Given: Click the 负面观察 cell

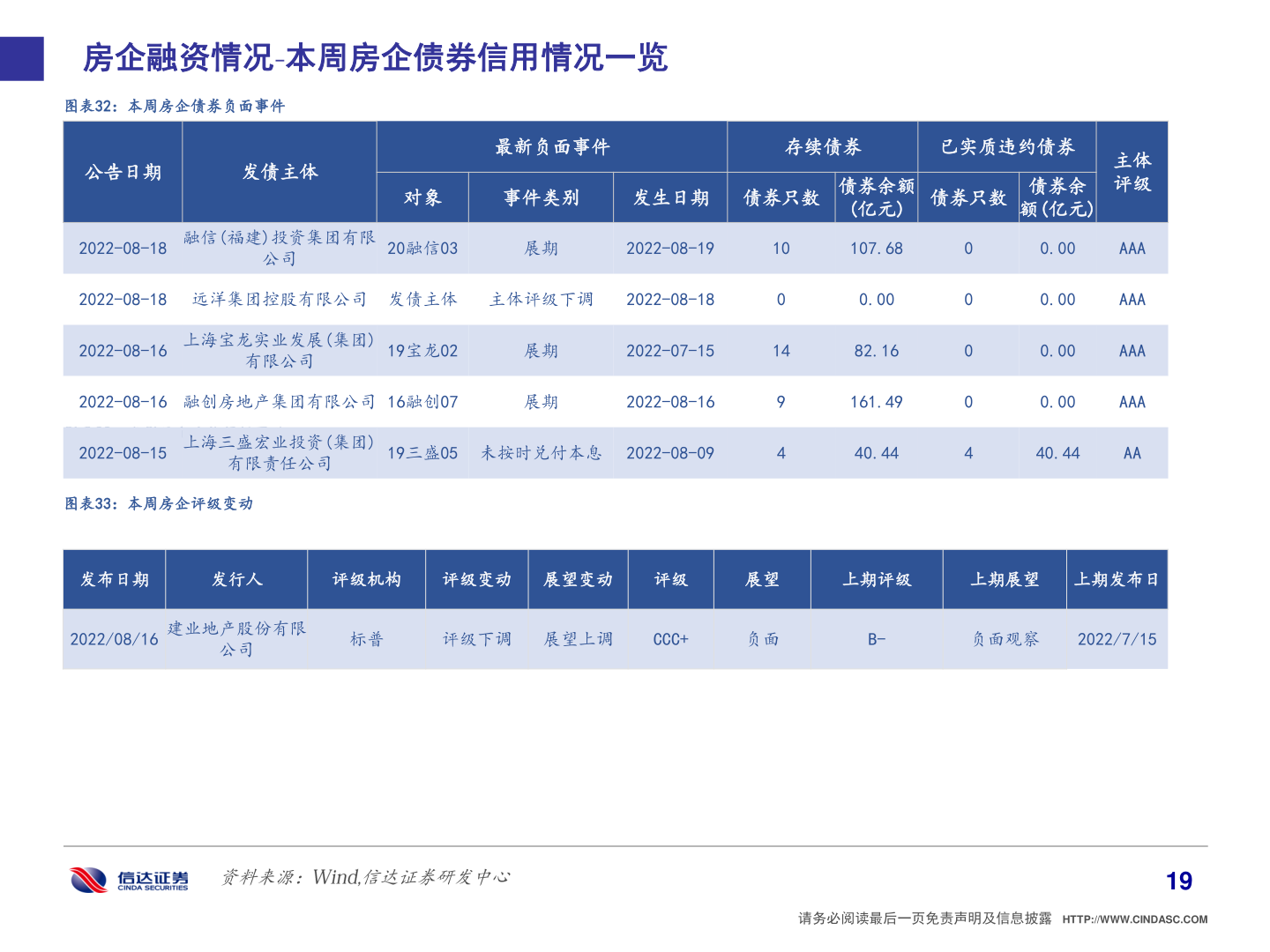Looking at the screenshot, I should tap(1005, 639).
